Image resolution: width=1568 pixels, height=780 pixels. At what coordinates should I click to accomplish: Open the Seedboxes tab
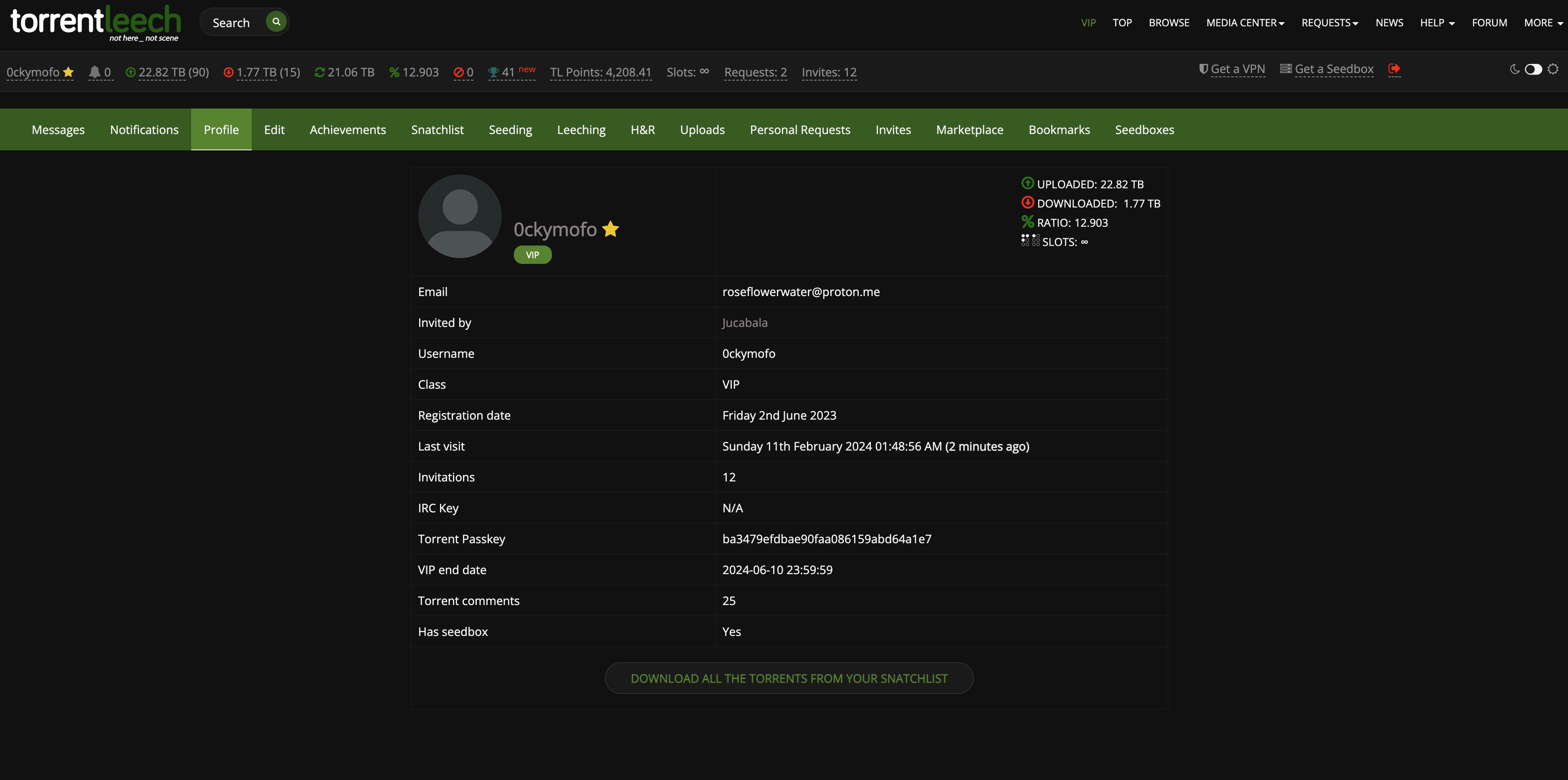point(1144,130)
